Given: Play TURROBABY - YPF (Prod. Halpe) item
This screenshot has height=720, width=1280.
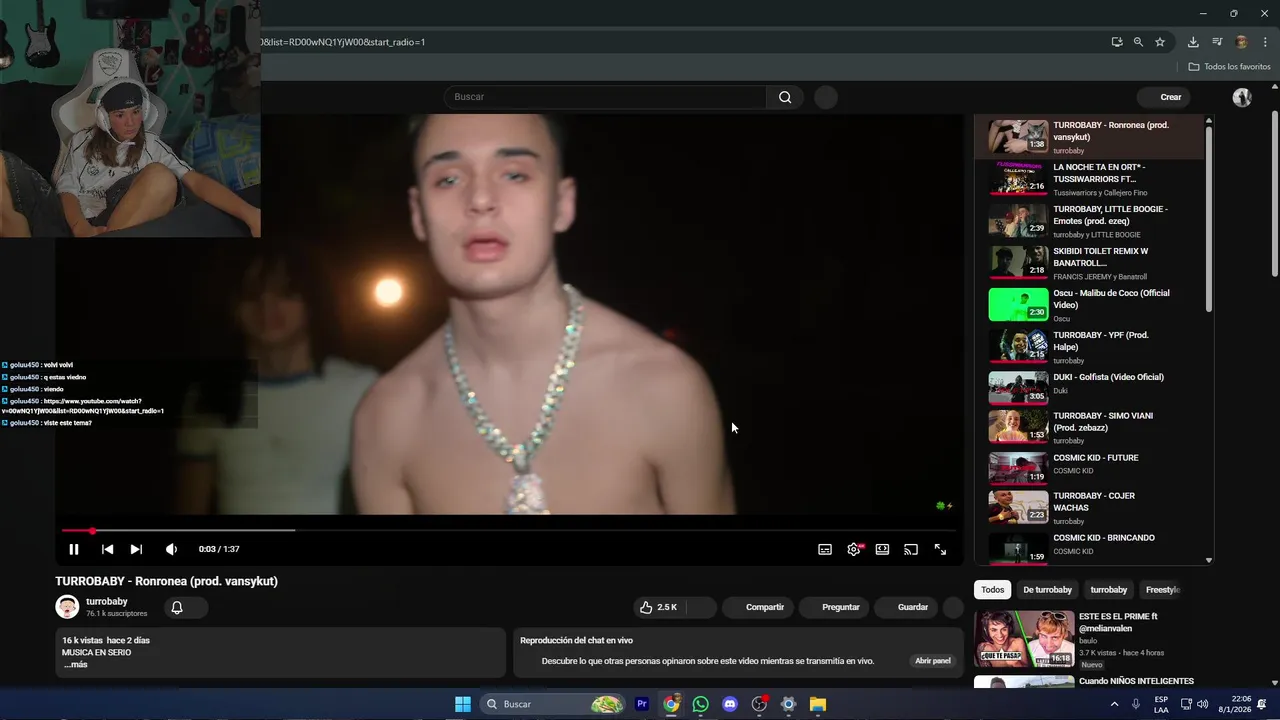Looking at the screenshot, I should (1089, 347).
